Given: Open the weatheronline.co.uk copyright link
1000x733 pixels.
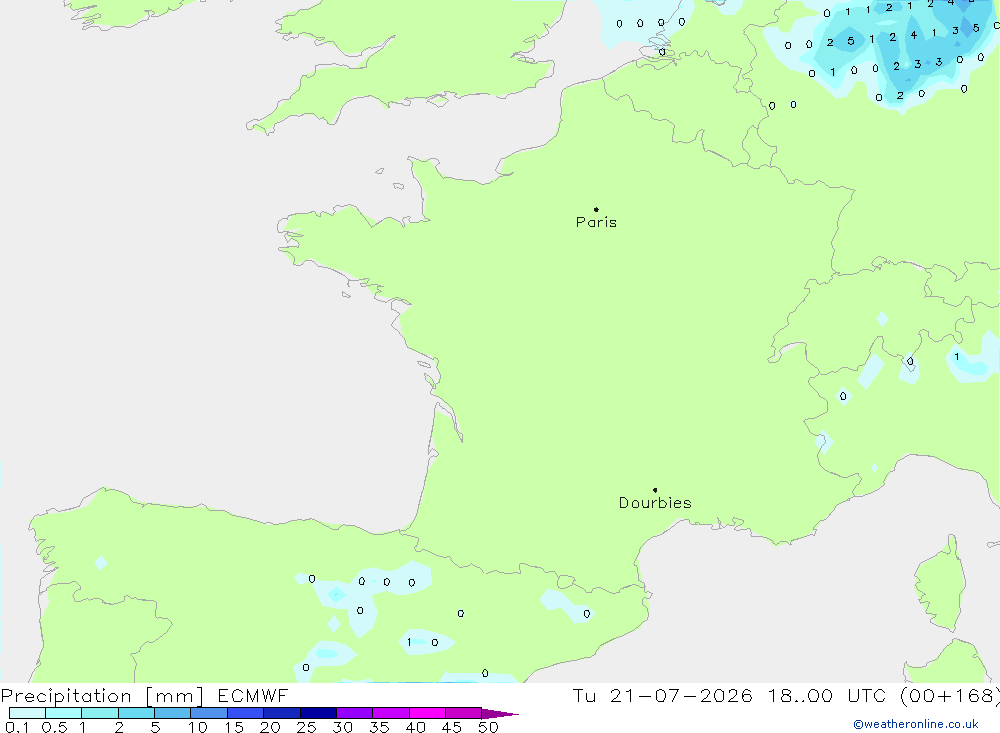Looking at the screenshot, I should point(916,724).
